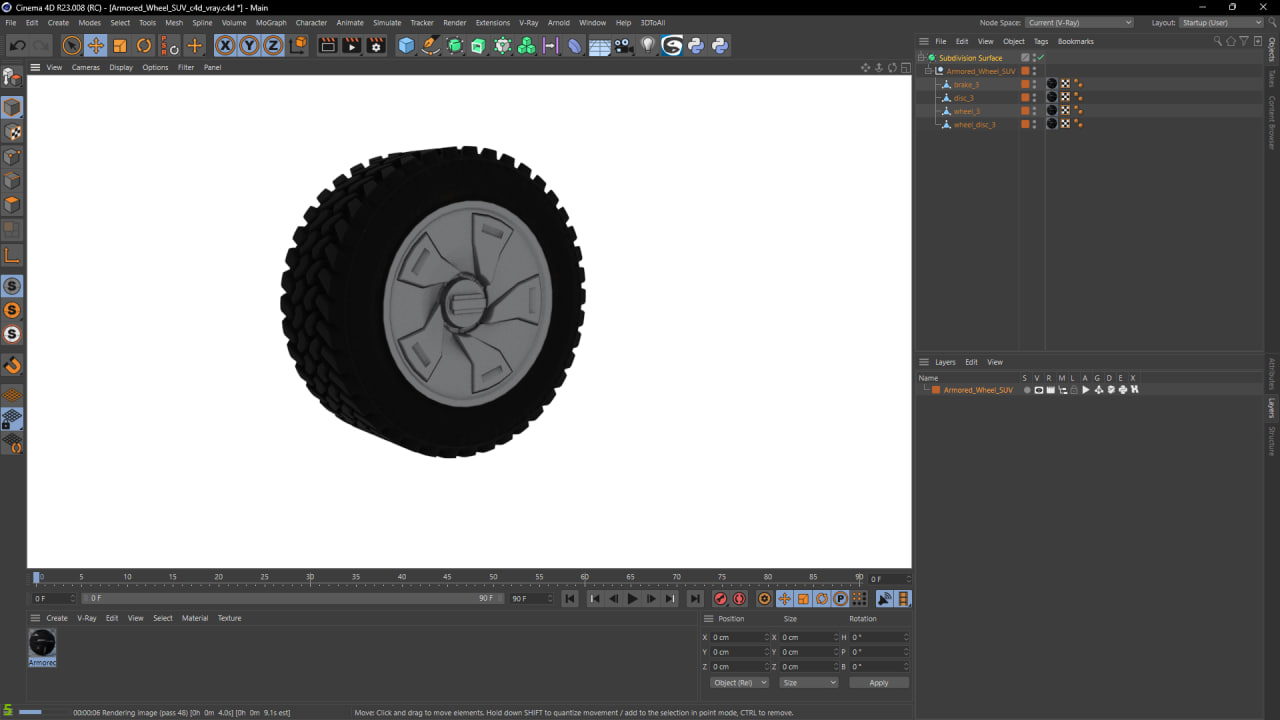Play animation forward
Viewport: 1280px width, 720px height.
click(x=632, y=599)
